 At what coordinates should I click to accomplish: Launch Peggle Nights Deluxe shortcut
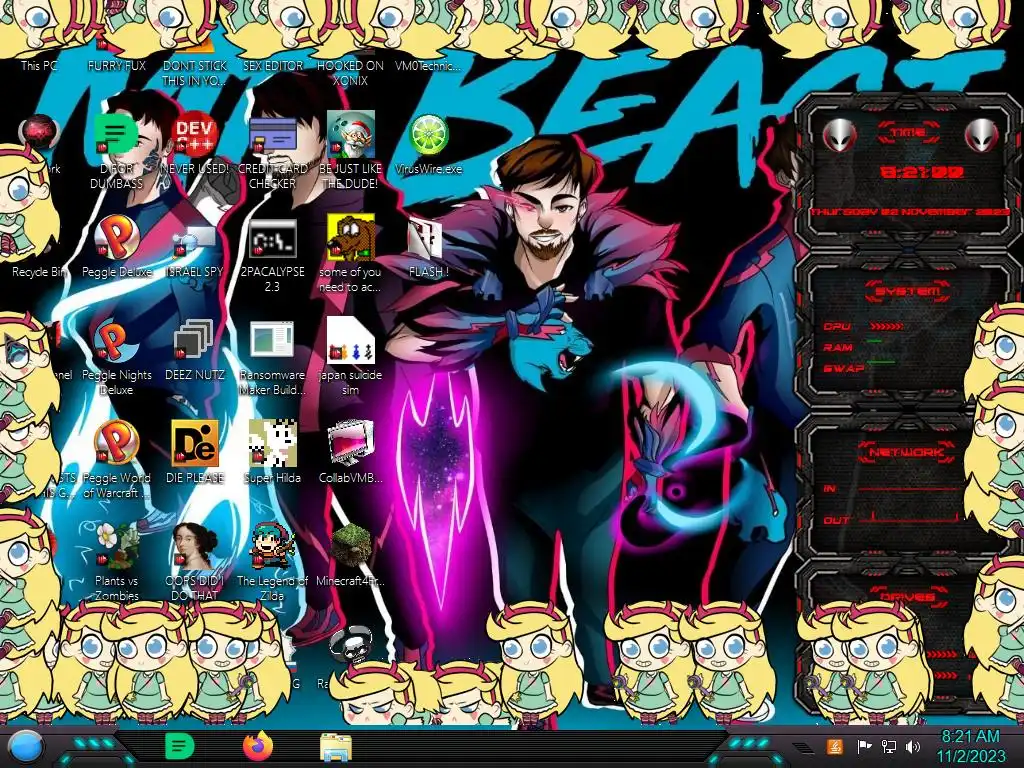pos(116,340)
